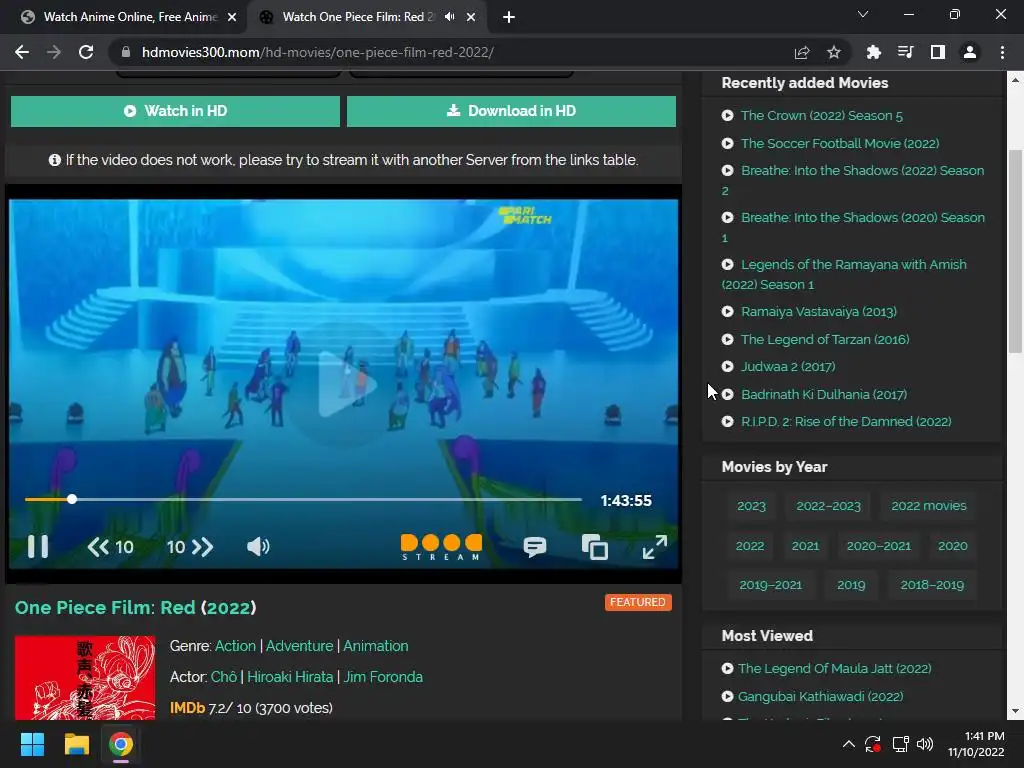This screenshot has width=1024, height=768.
Task: Open File Explorer from the taskbar
Action: click(x=76, y=744)
